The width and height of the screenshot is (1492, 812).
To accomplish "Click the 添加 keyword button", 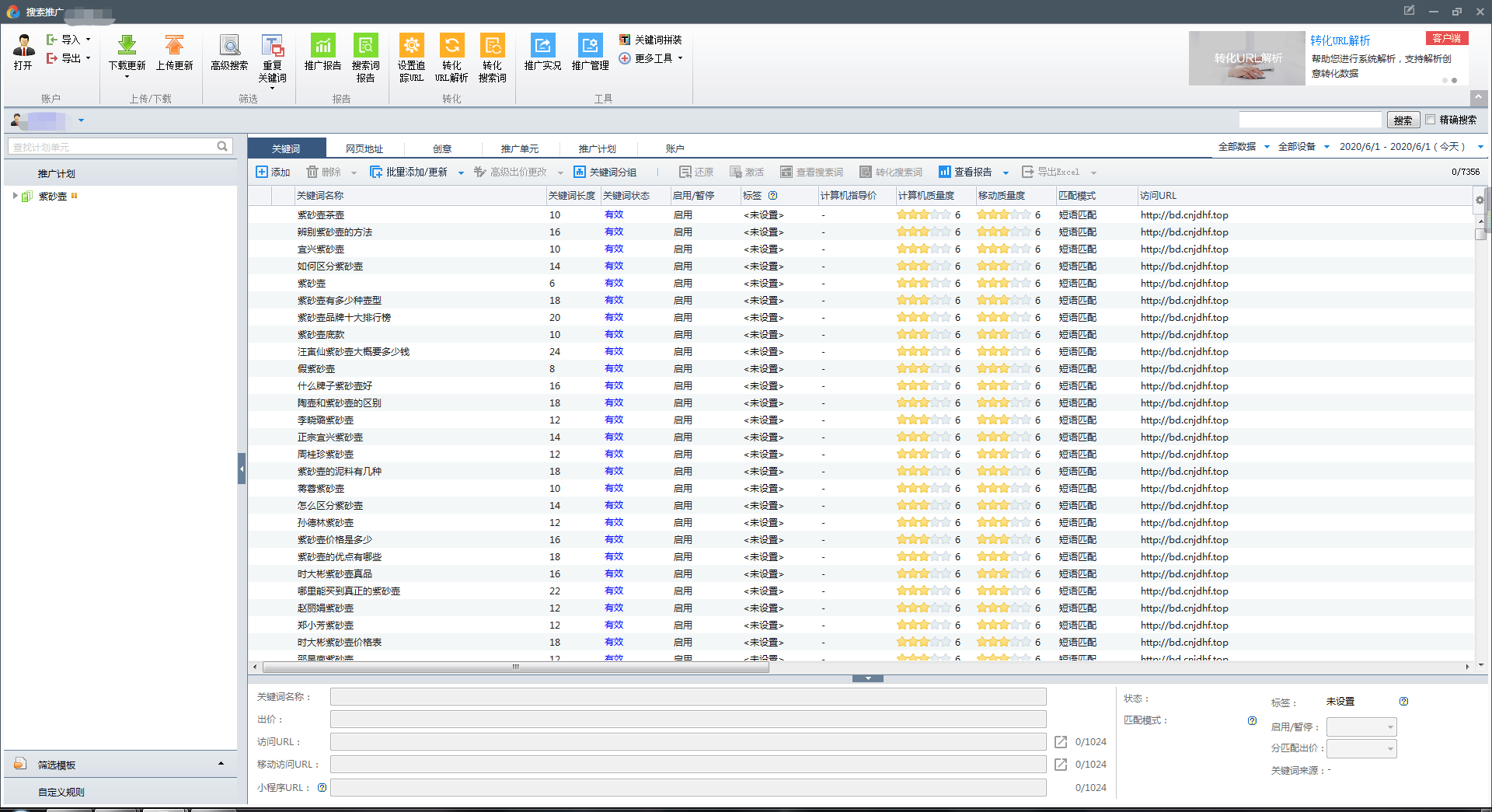I will pos(273,173).
